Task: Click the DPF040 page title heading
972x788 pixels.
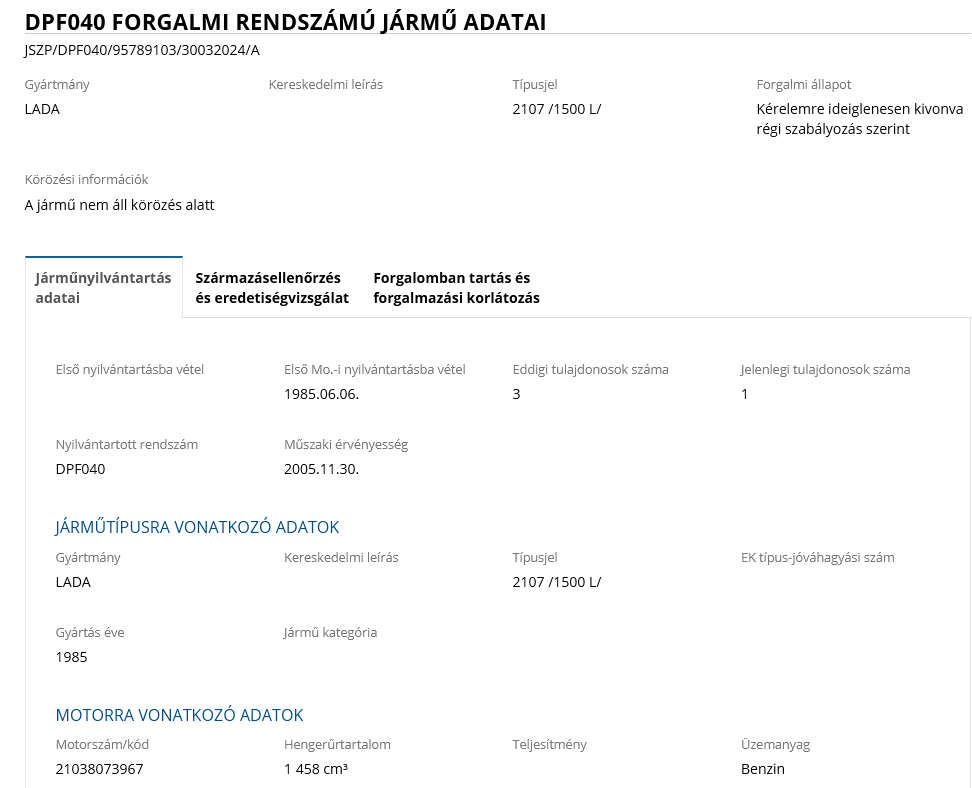Action: tap(285, 22)
